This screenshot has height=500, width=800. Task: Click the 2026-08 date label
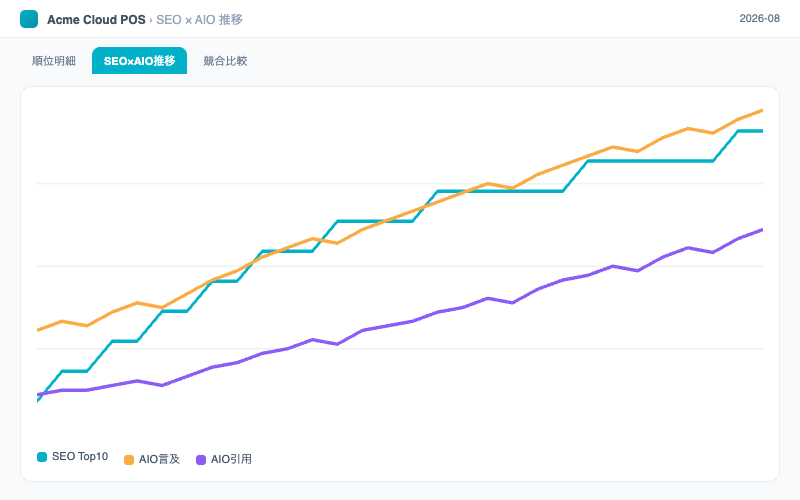[x=759, y=18]
